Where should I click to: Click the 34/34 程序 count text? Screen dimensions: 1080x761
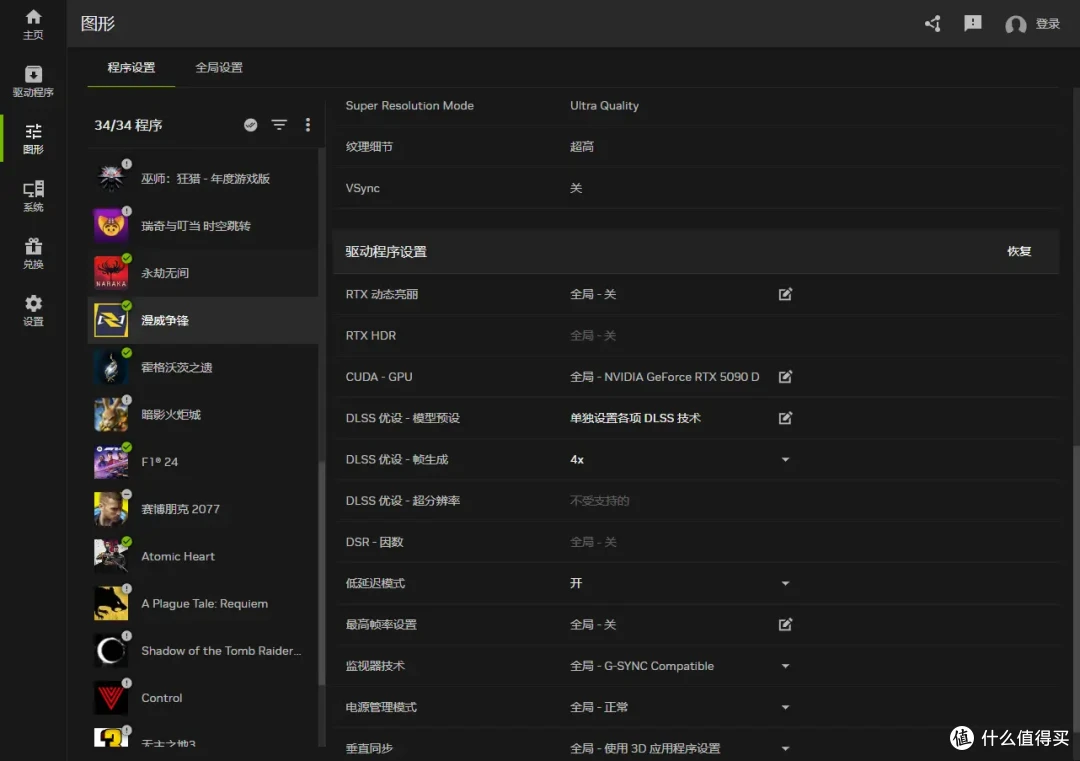tap(128, 125)
